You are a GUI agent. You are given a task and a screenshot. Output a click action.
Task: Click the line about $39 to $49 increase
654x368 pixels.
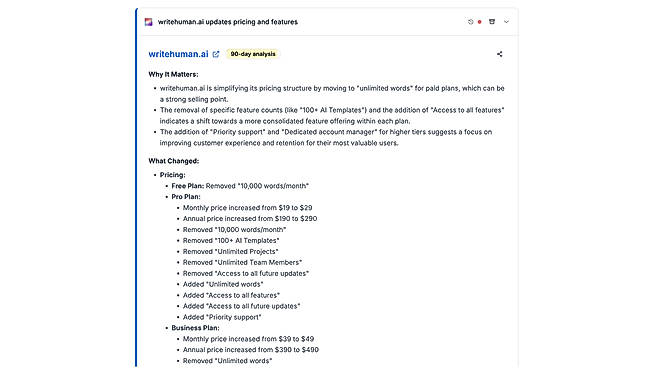[x=248, y=339]
